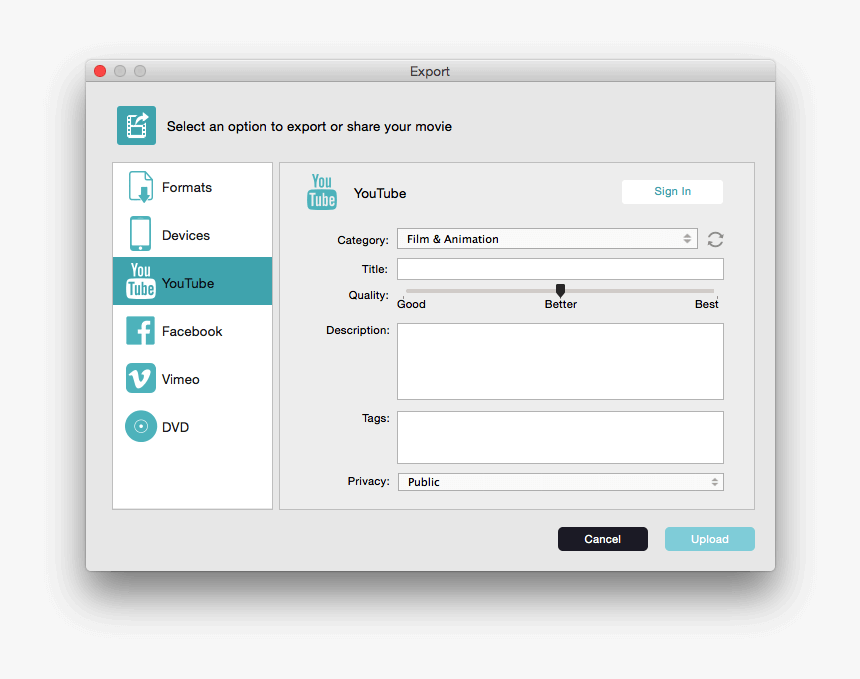Cancel the export dialog
860x679 pixels.
pyautogui.click(x=602, y=539)
